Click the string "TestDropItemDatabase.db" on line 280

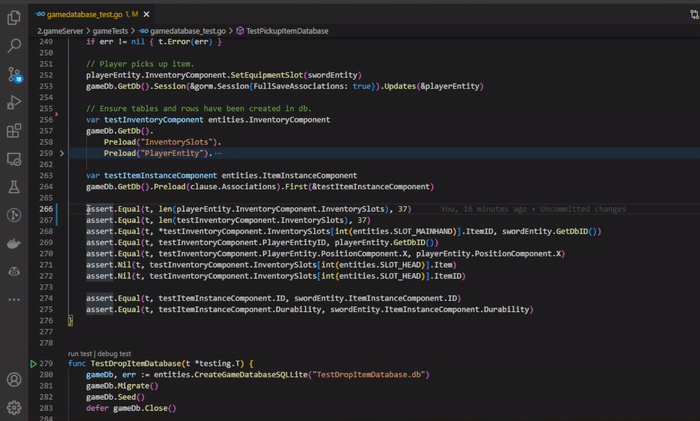click(x=368, y=375)
